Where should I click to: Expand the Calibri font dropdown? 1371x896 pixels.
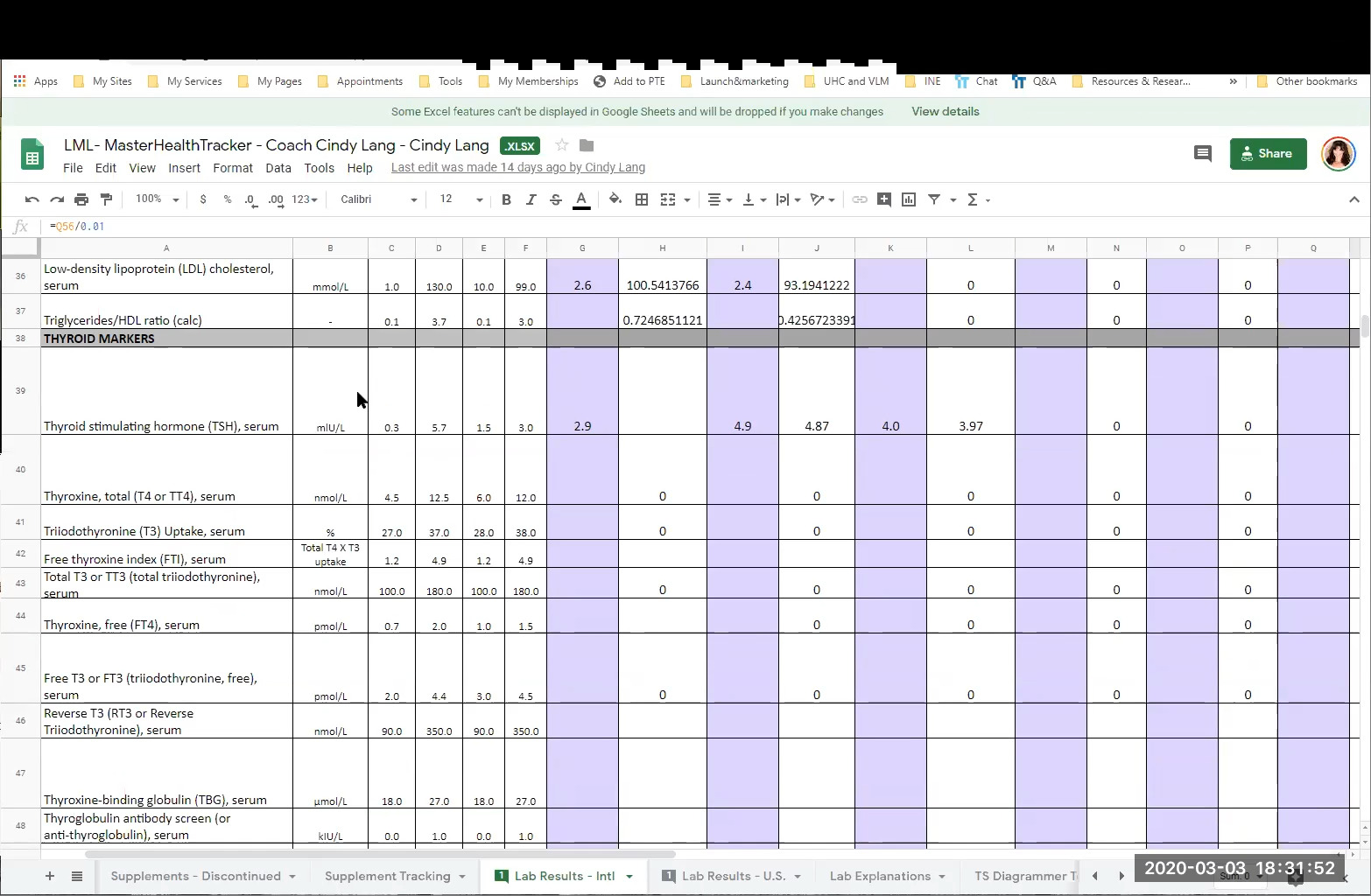pos(378,200)
